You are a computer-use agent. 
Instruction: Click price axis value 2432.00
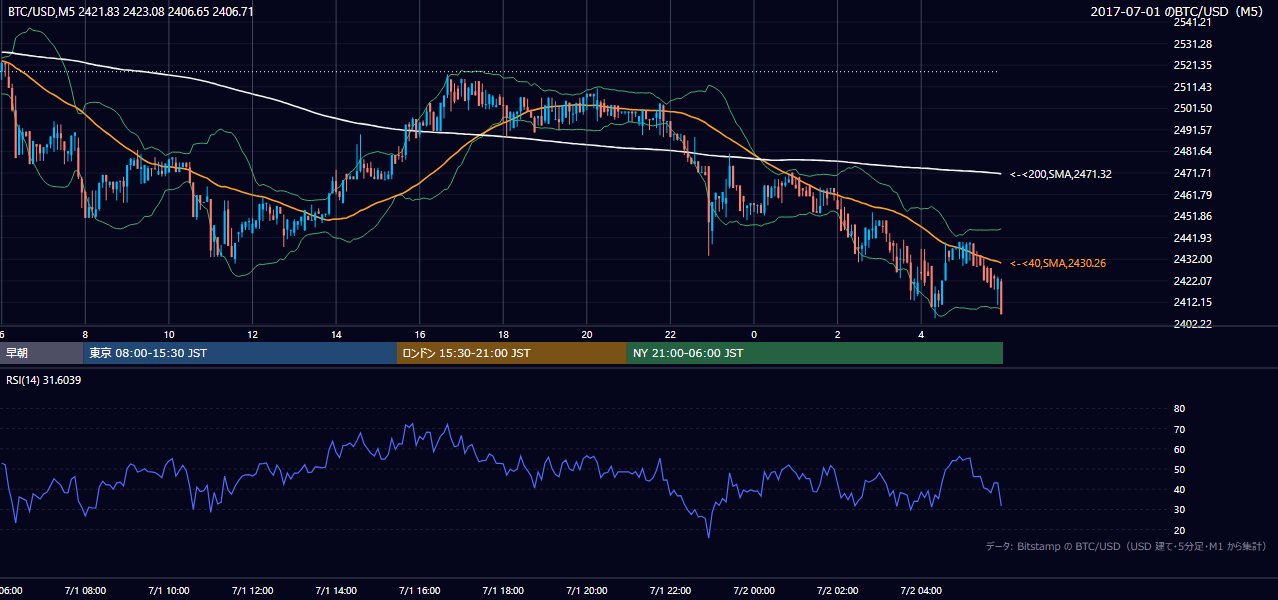pos(1192,259)
